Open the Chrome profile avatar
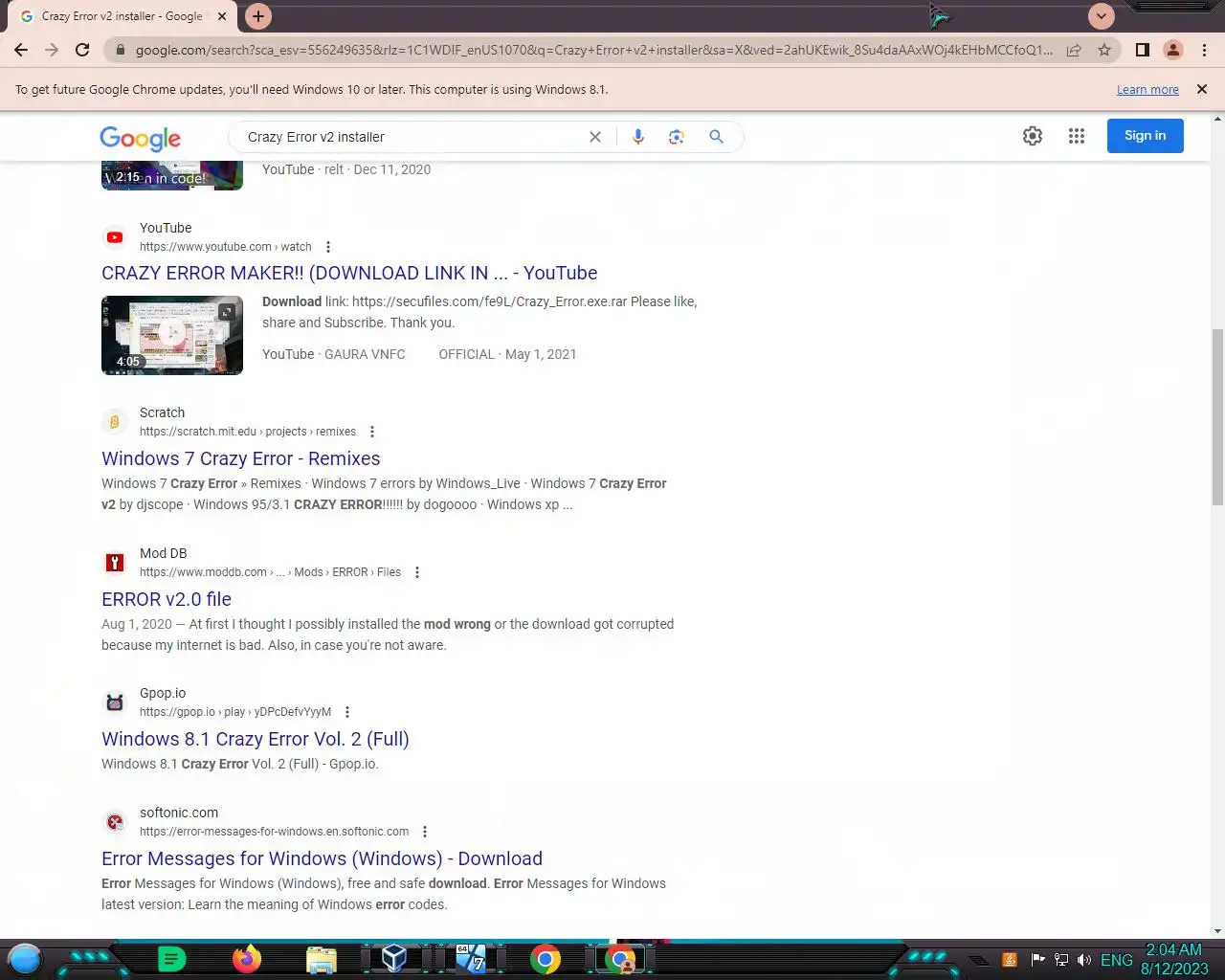The image size is (1225, 980). [x=1172, y=50]
